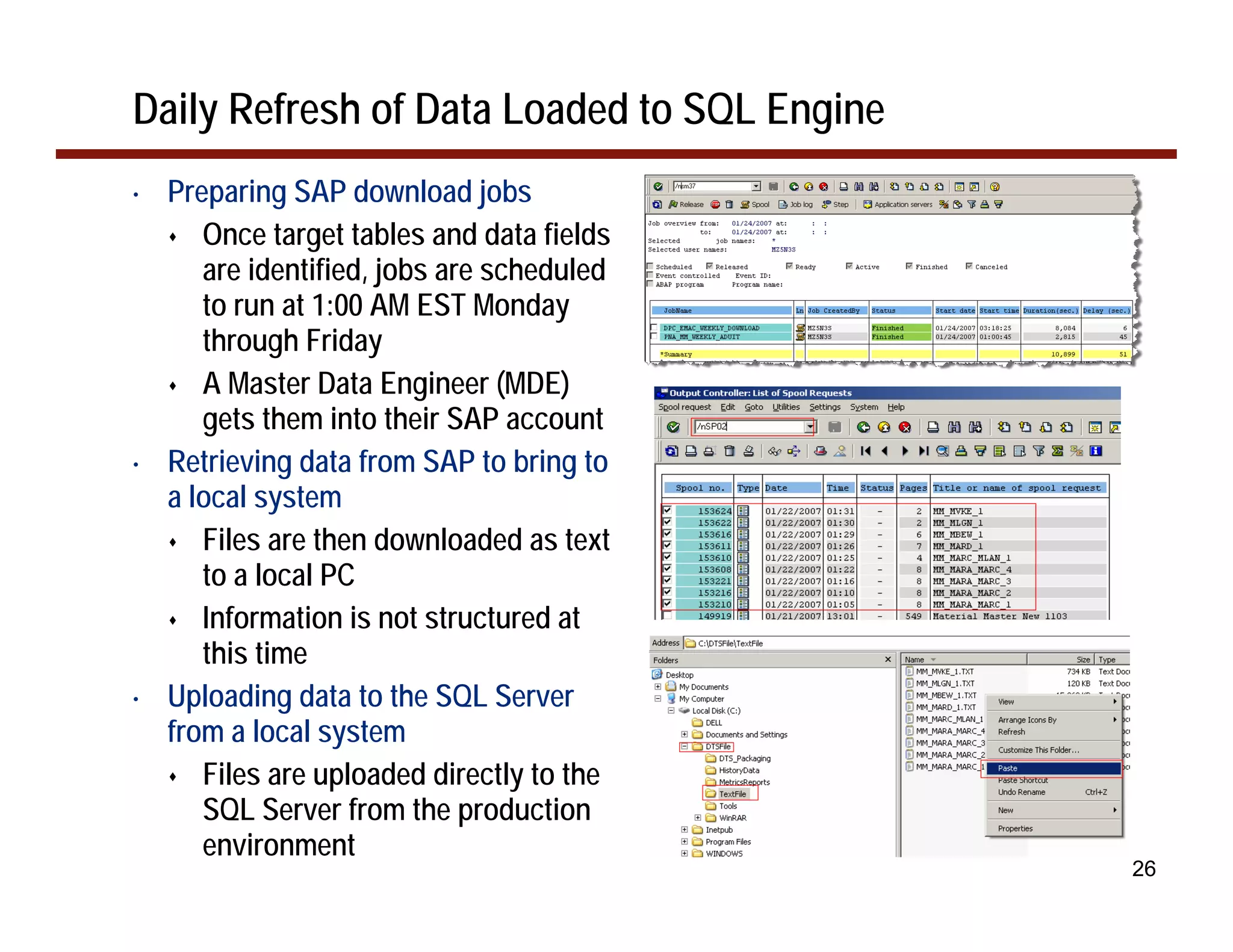Check the spool 149919 checkbox

[667, 616]
